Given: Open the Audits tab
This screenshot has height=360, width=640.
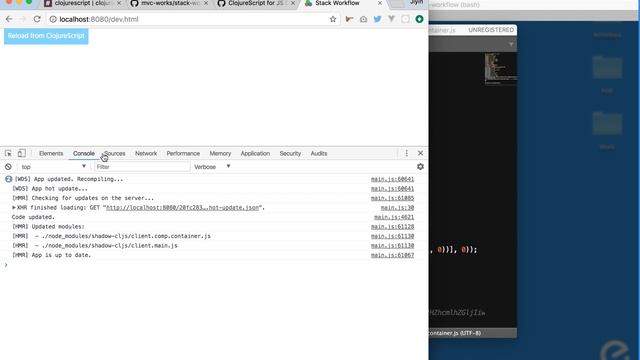Looking at the screenshot, I should click(318, 153).
